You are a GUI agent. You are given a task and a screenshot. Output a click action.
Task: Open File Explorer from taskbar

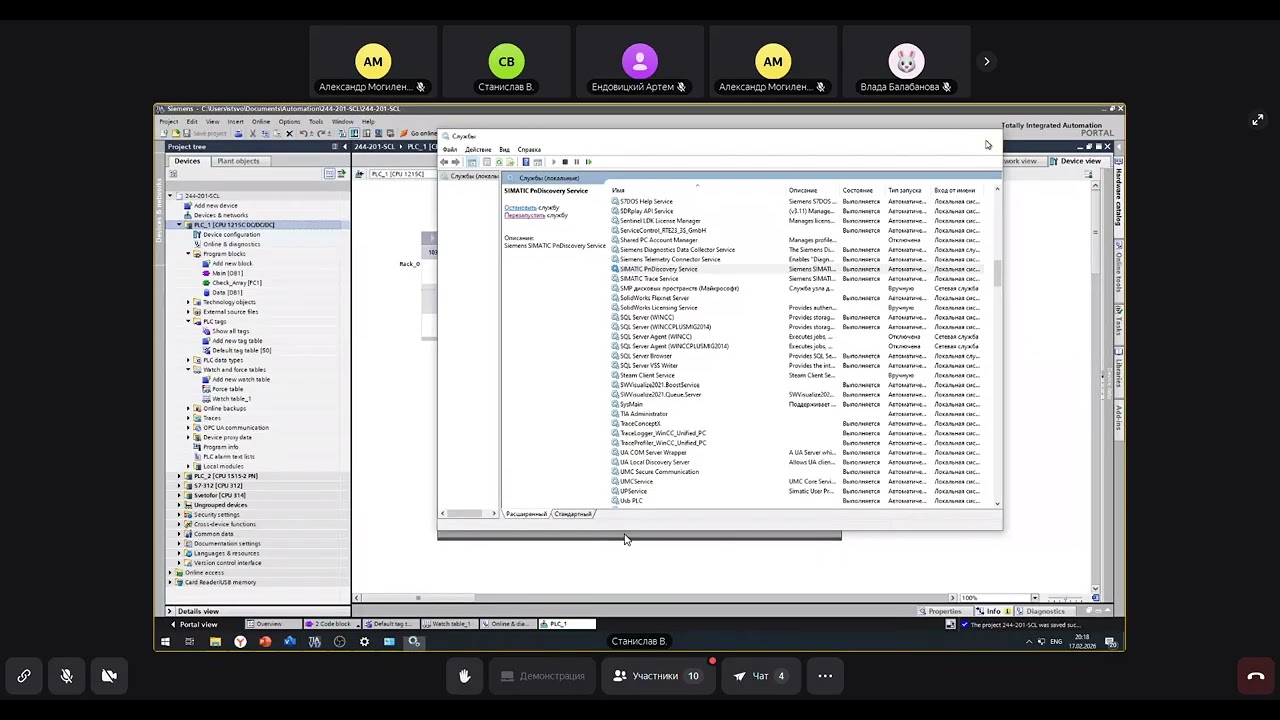215,642
